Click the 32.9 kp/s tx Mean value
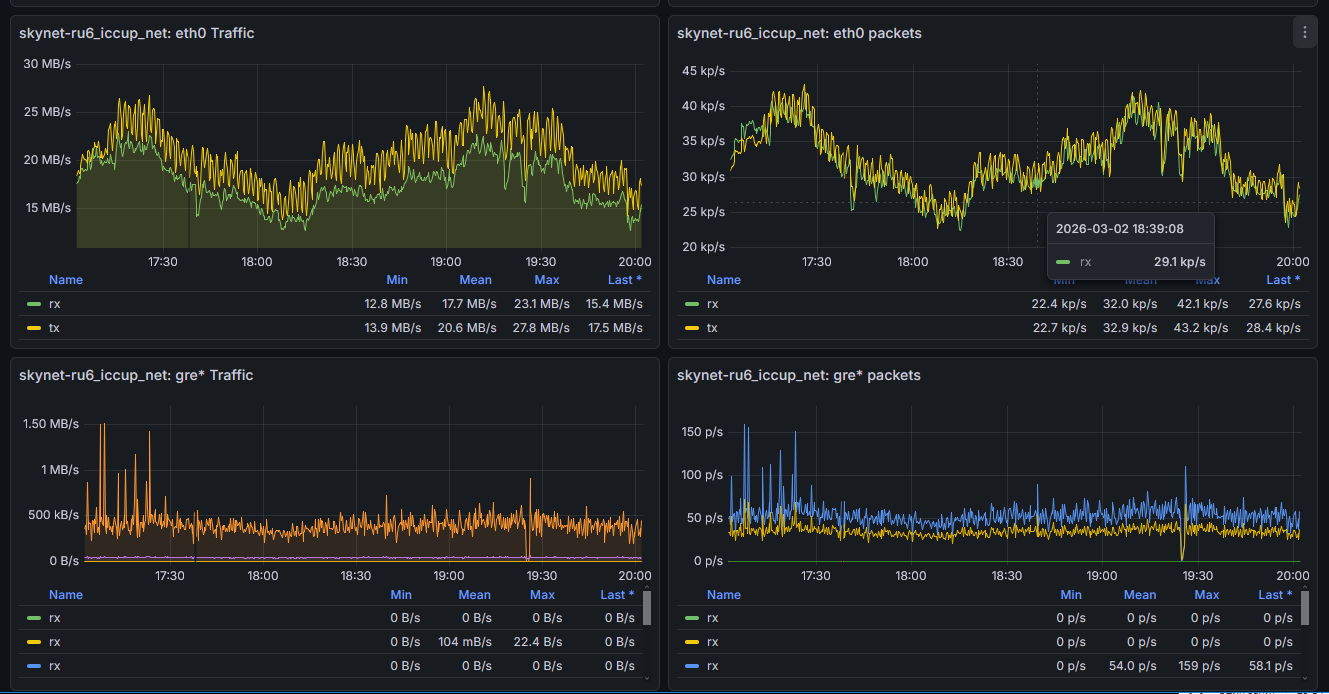Viewport: 1329px width, 694px height. [x=1130, y=328]
